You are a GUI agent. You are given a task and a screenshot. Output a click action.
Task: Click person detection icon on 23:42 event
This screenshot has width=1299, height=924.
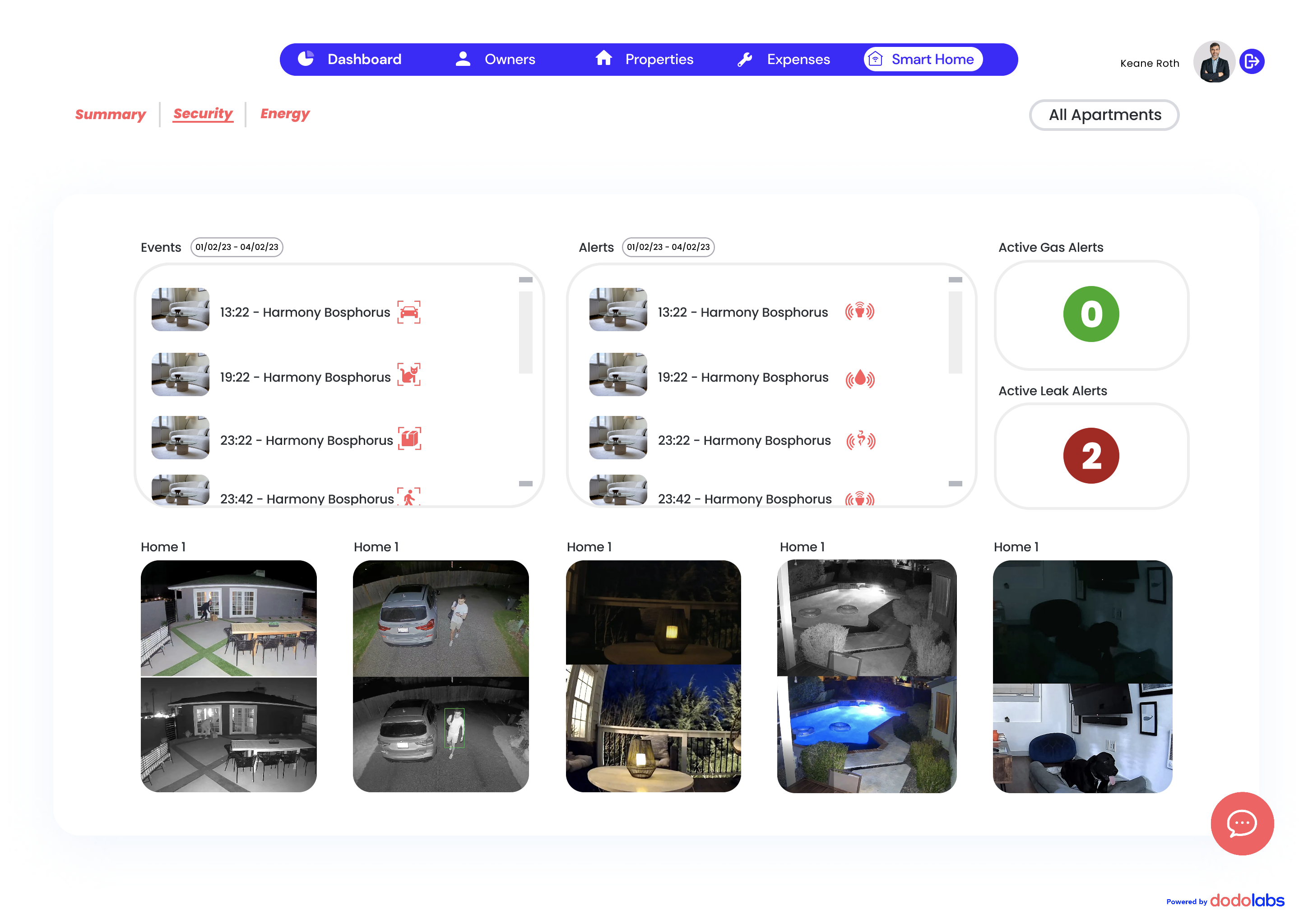(x=408, y=497)
